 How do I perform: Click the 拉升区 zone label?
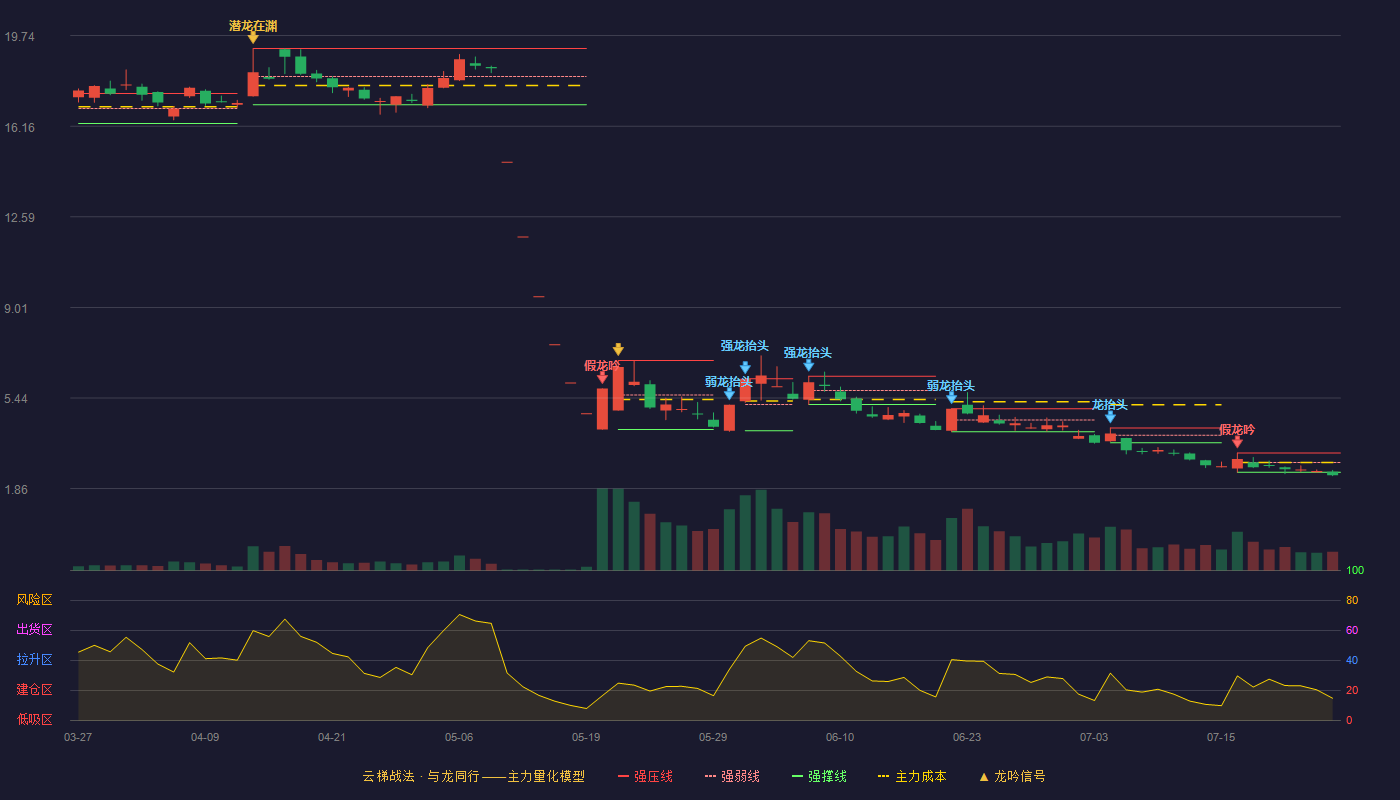tap(34, 660)
